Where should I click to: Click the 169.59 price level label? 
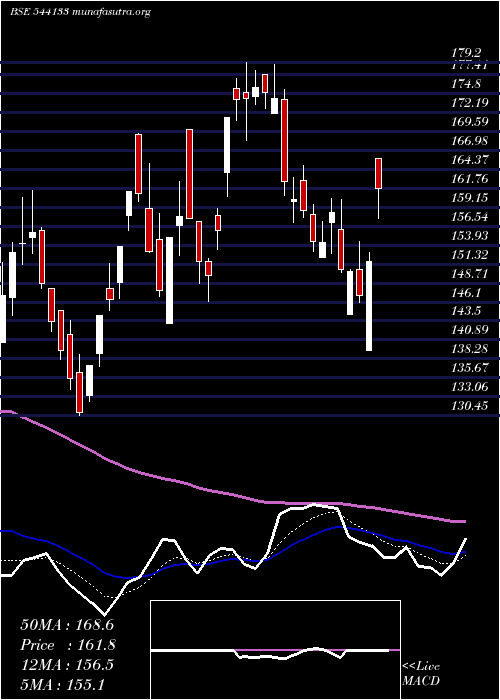point(471,121)
